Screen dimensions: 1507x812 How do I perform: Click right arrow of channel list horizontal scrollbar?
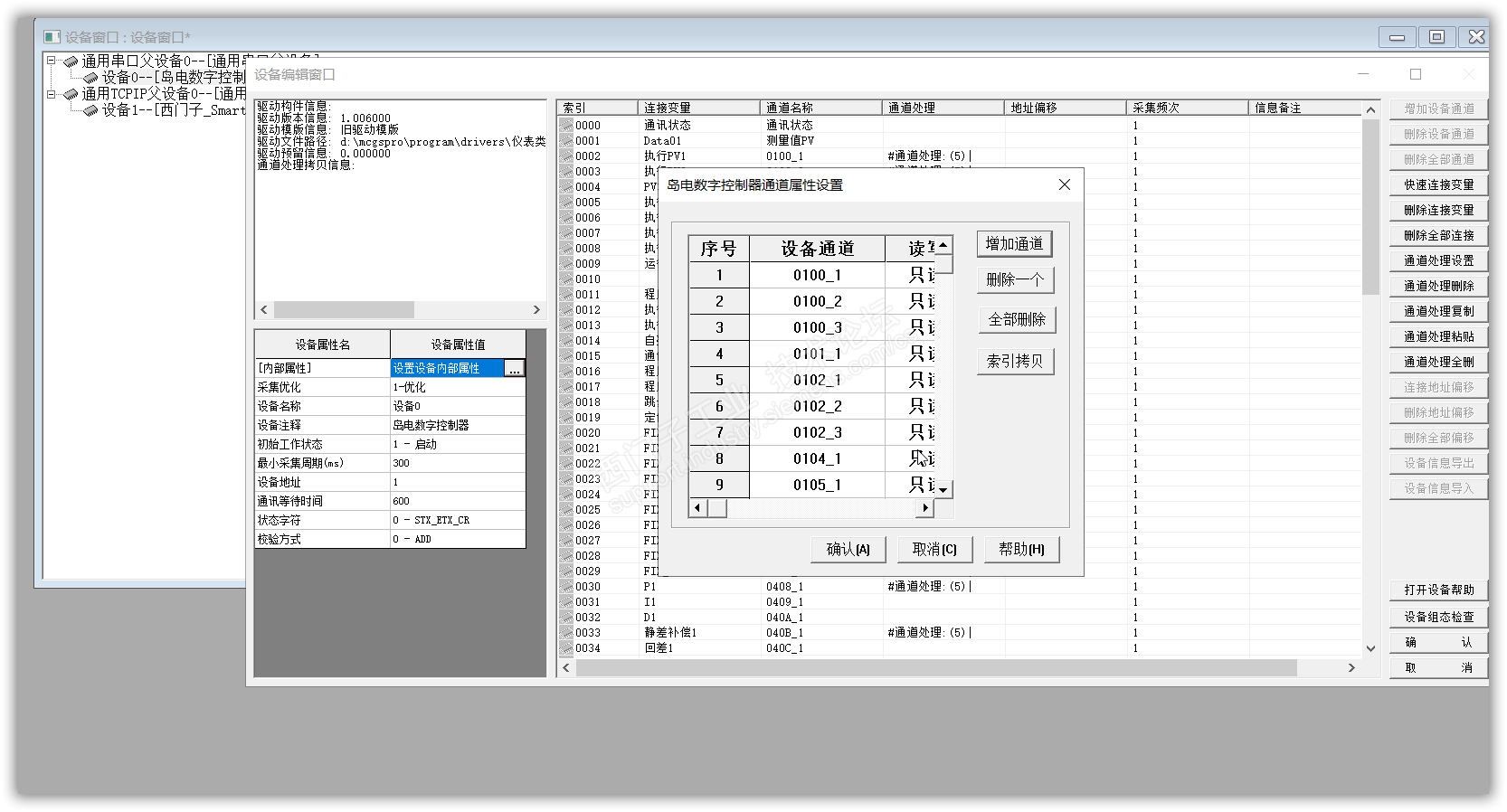(x=1351, y=668)
